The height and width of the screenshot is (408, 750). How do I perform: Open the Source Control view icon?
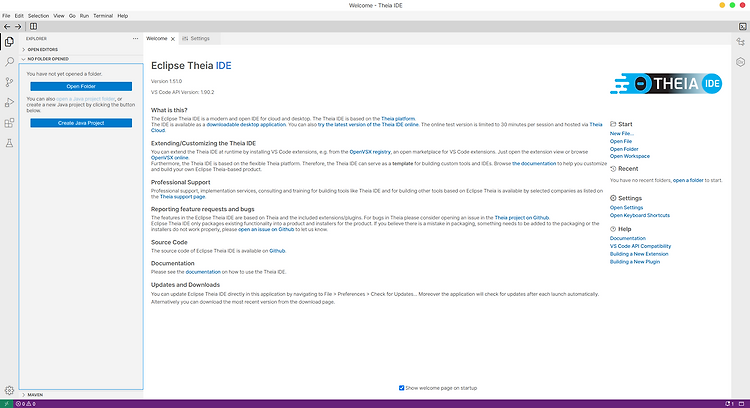click(9, 82)
